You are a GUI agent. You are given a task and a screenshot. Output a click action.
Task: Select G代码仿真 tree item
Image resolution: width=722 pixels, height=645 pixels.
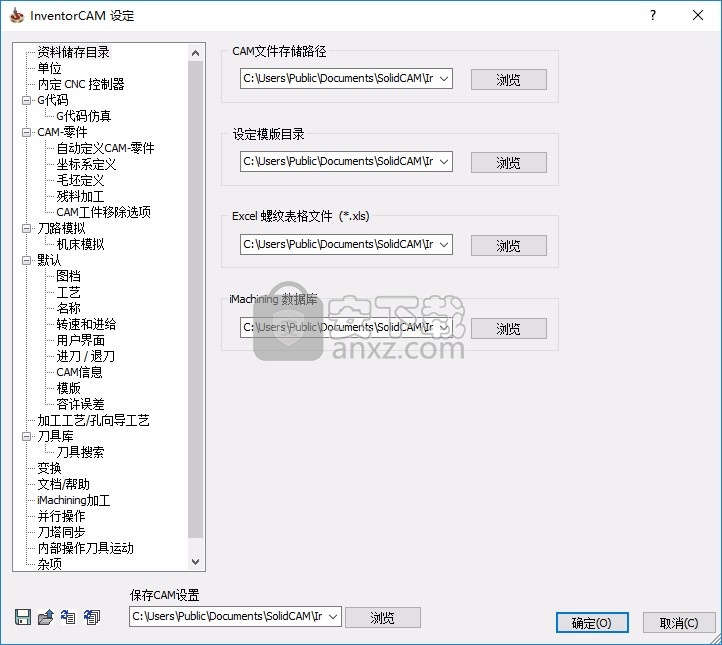83,116
